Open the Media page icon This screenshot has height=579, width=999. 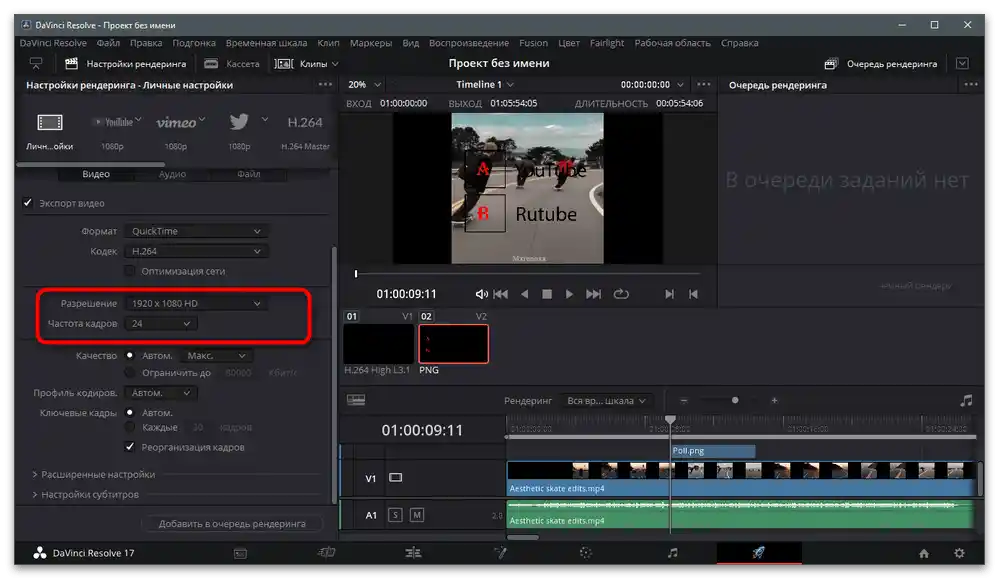[240, 554]
